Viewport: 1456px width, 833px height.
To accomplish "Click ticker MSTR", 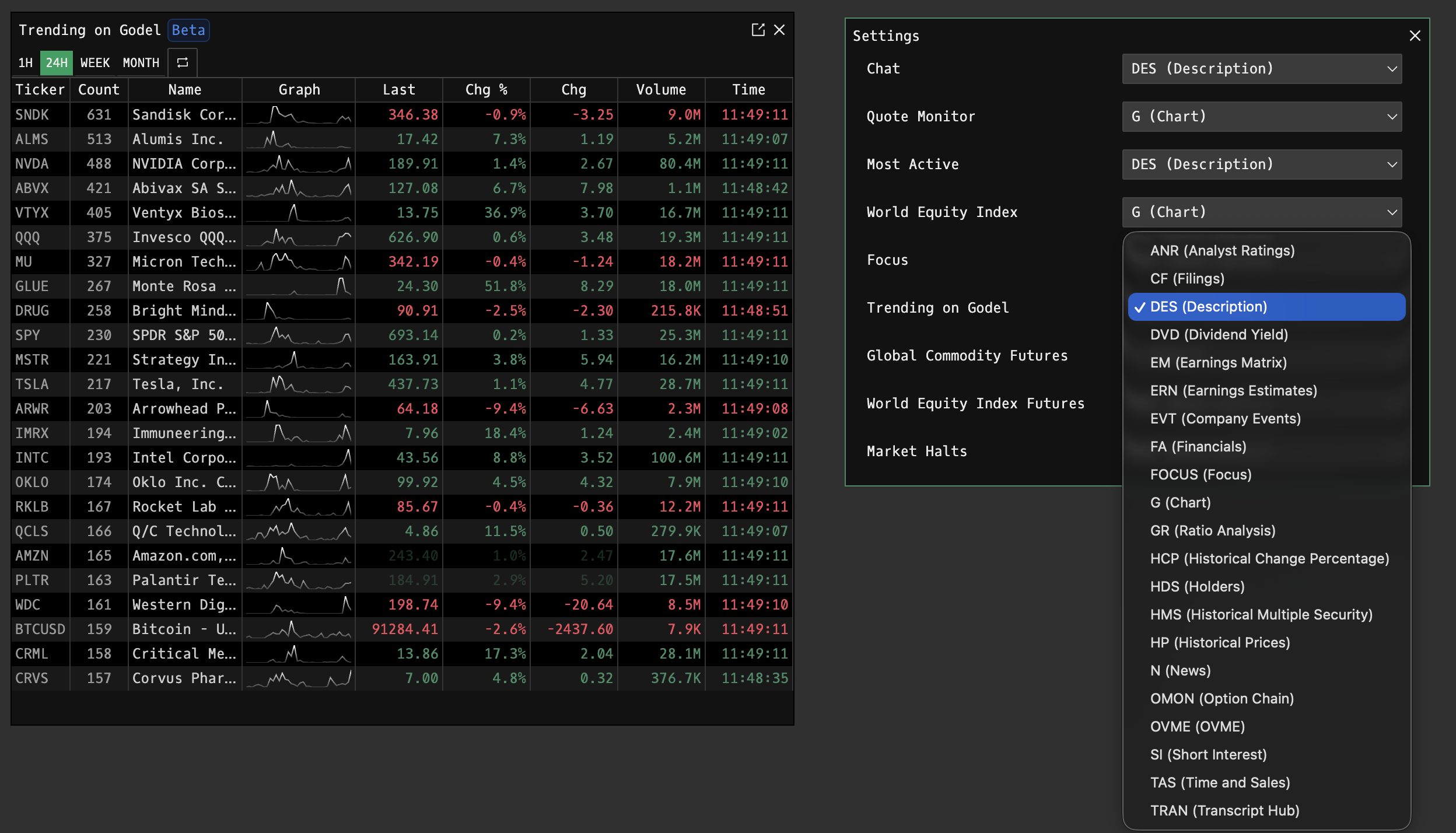I will [x=32, y=360].
